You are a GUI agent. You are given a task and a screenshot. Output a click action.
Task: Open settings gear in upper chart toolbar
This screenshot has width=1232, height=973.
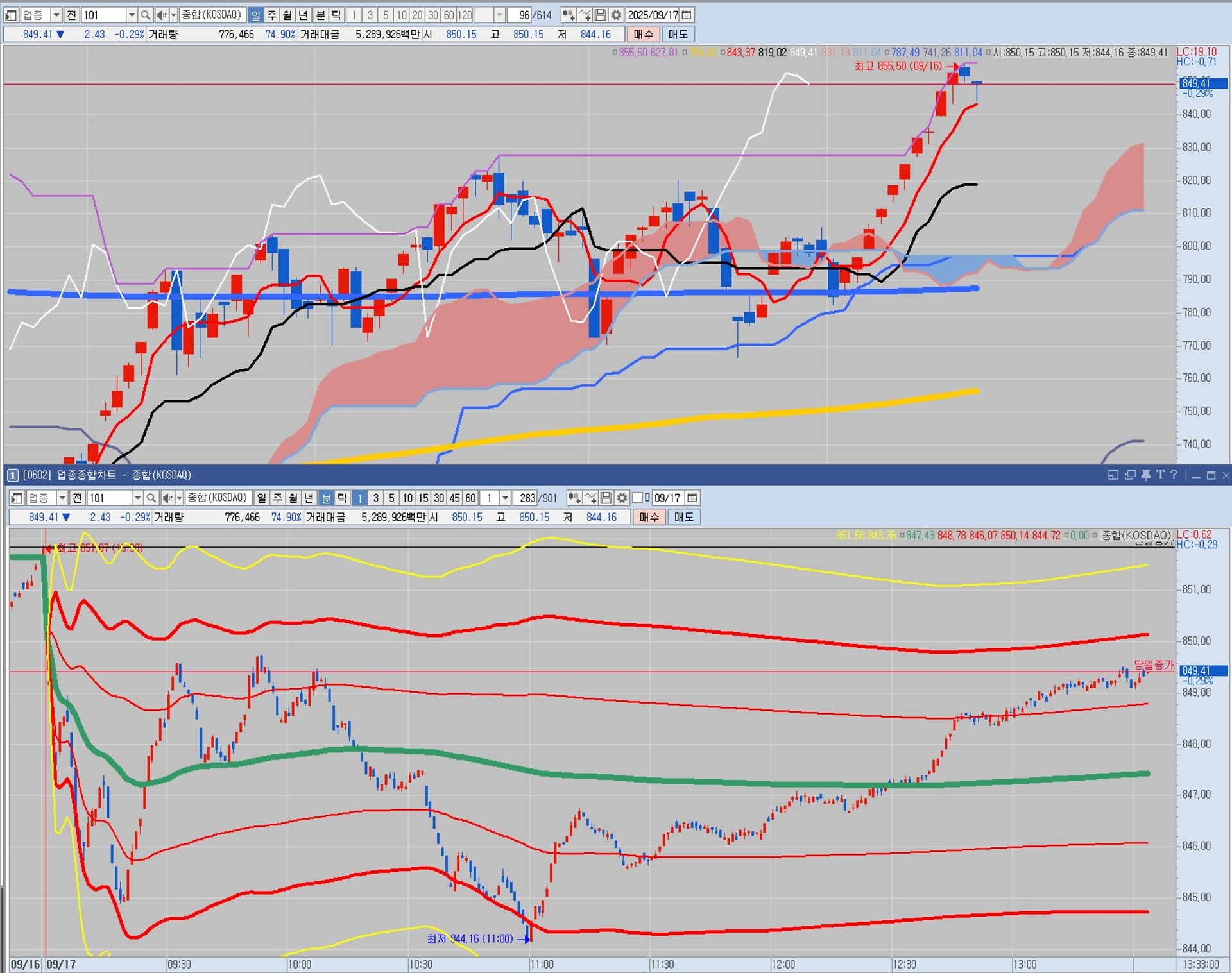616,15
